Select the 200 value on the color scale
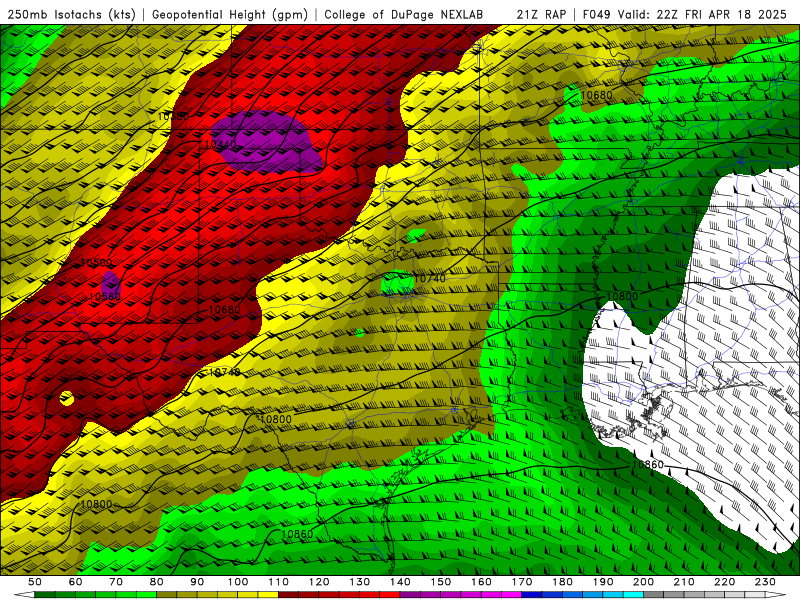 pyautogui.click(x=643, y=582)
